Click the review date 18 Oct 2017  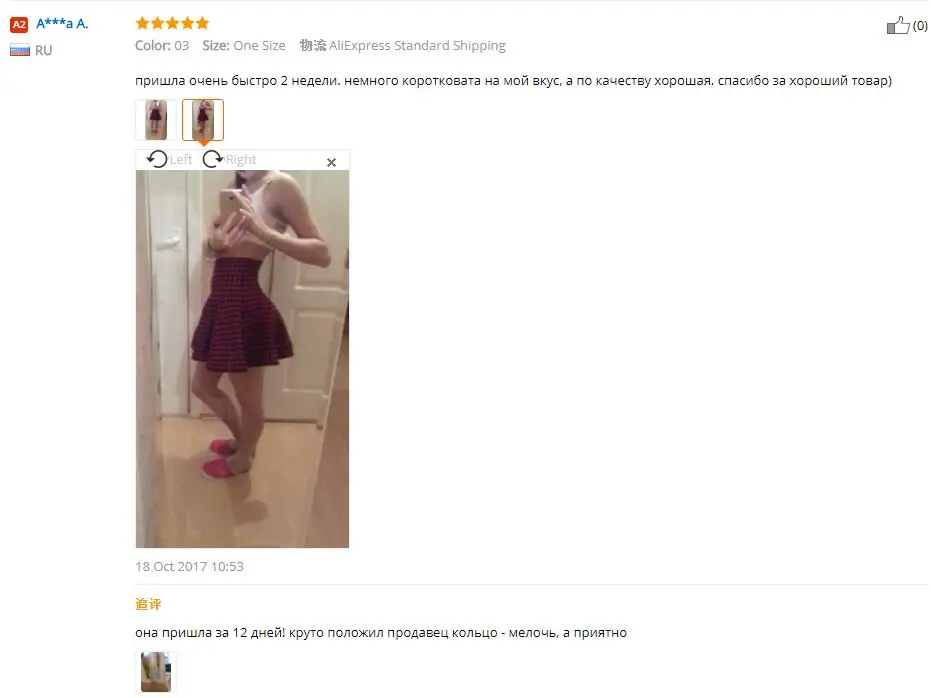click(189, 567)
